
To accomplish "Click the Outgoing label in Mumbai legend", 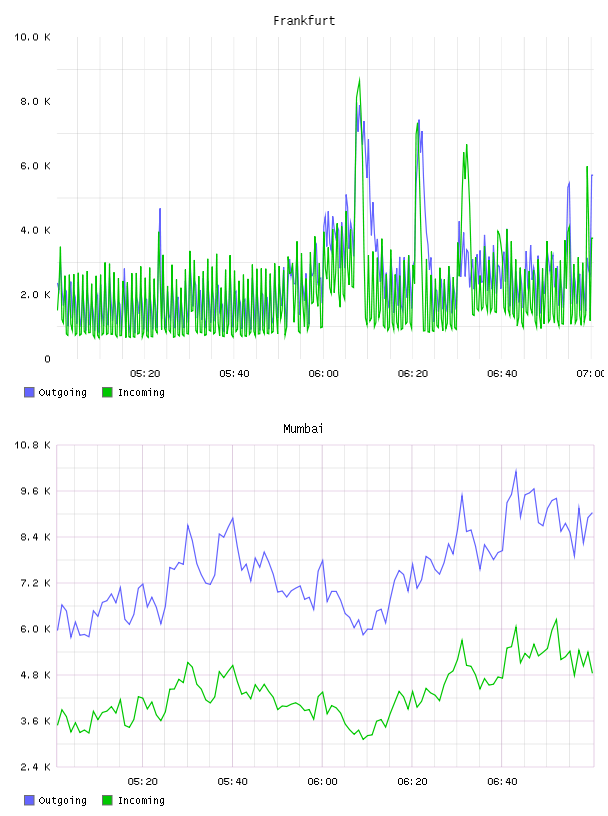I will point(62,801).
